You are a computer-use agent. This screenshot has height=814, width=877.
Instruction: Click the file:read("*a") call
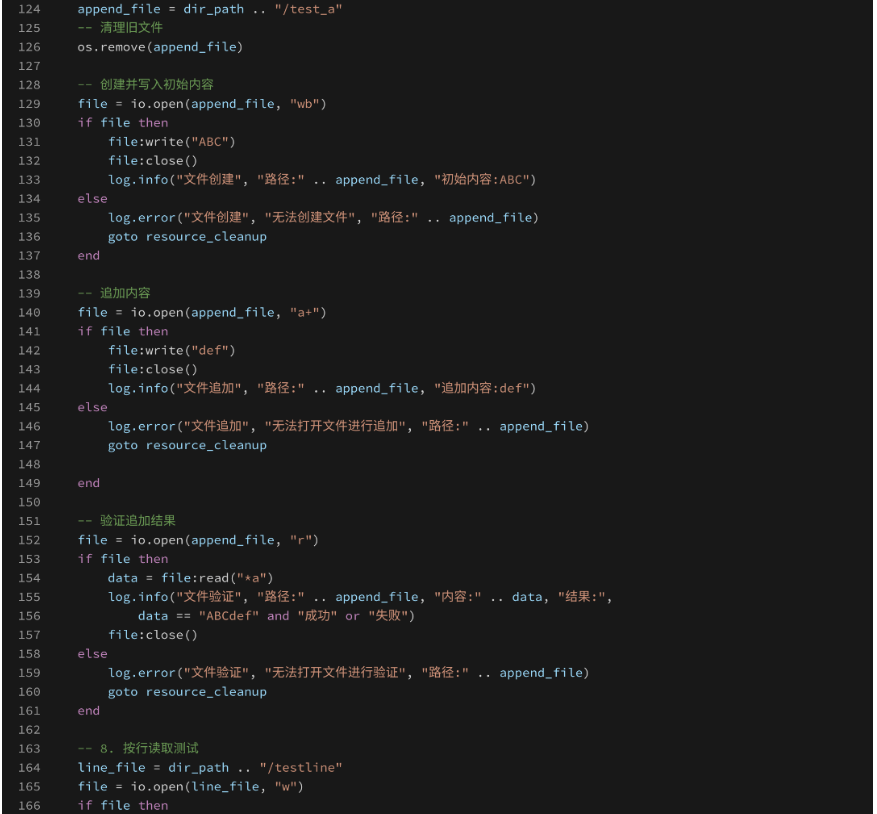pyautogui.click(x=217, y=578)
